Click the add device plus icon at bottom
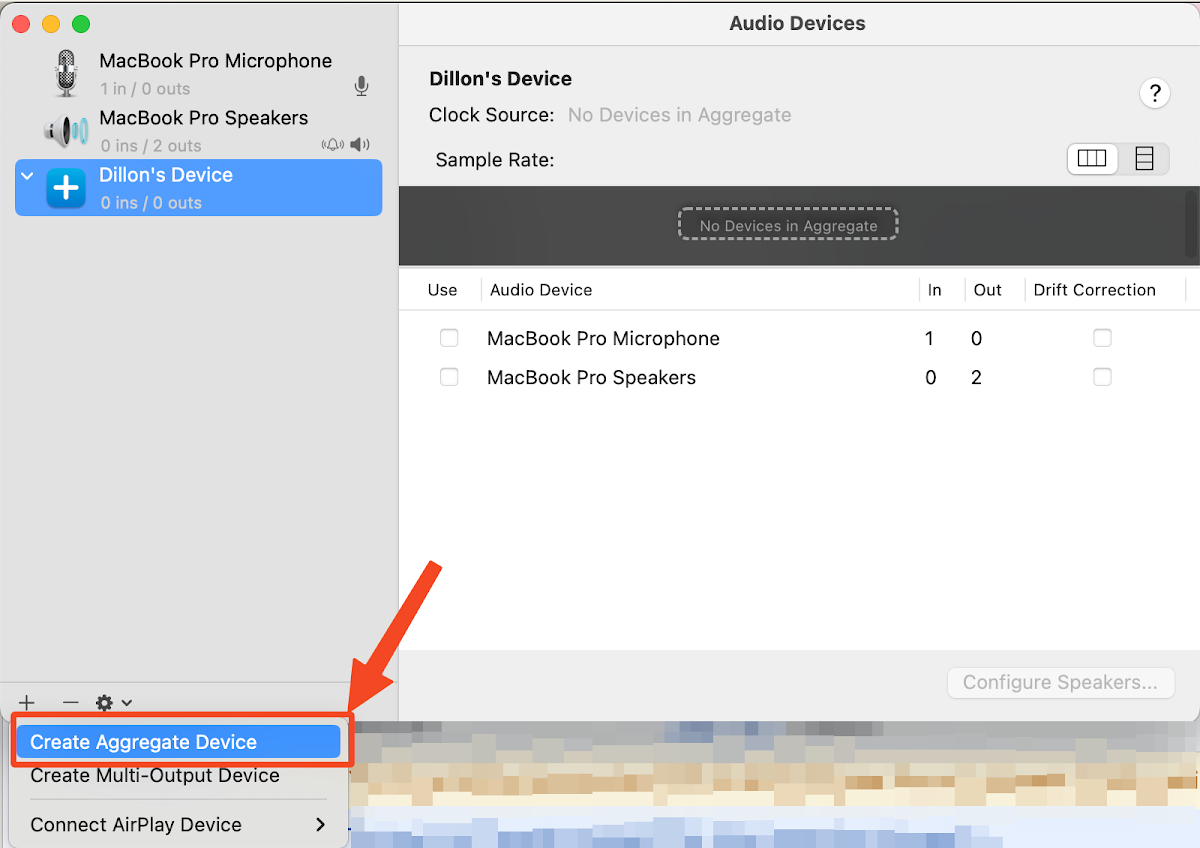 tap(26, 703)
